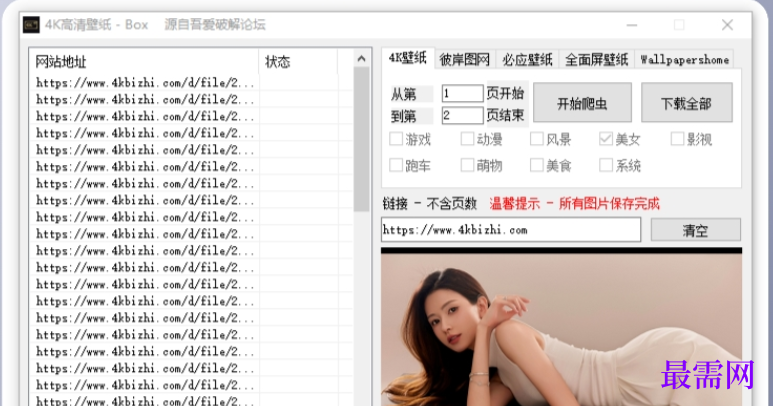Open the 彼岸图网 tab
773x406 pixels.
464,60
